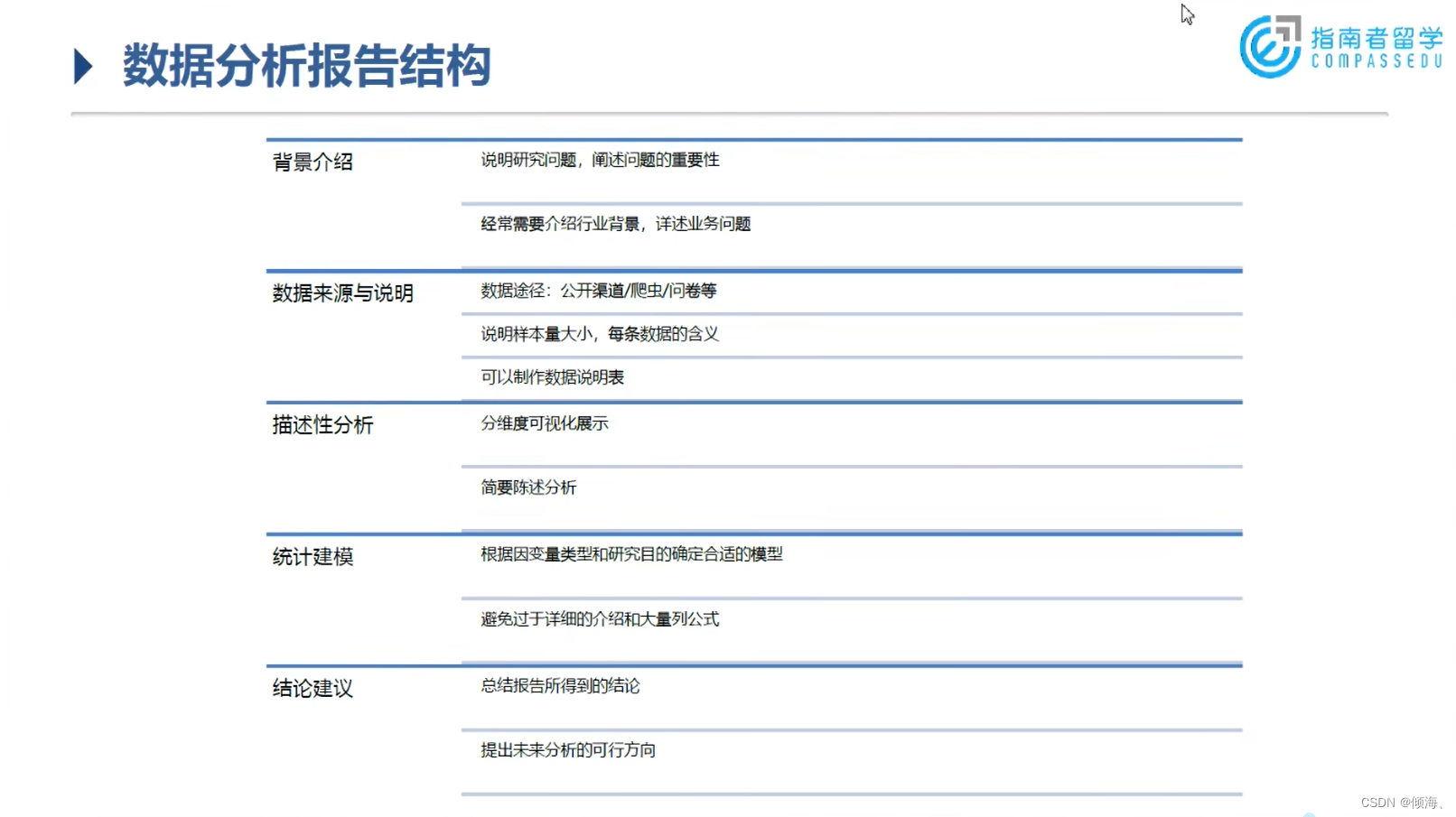The image size is (1456, 817).
Task: Select the section heading 结论建议
Action: 313,689
